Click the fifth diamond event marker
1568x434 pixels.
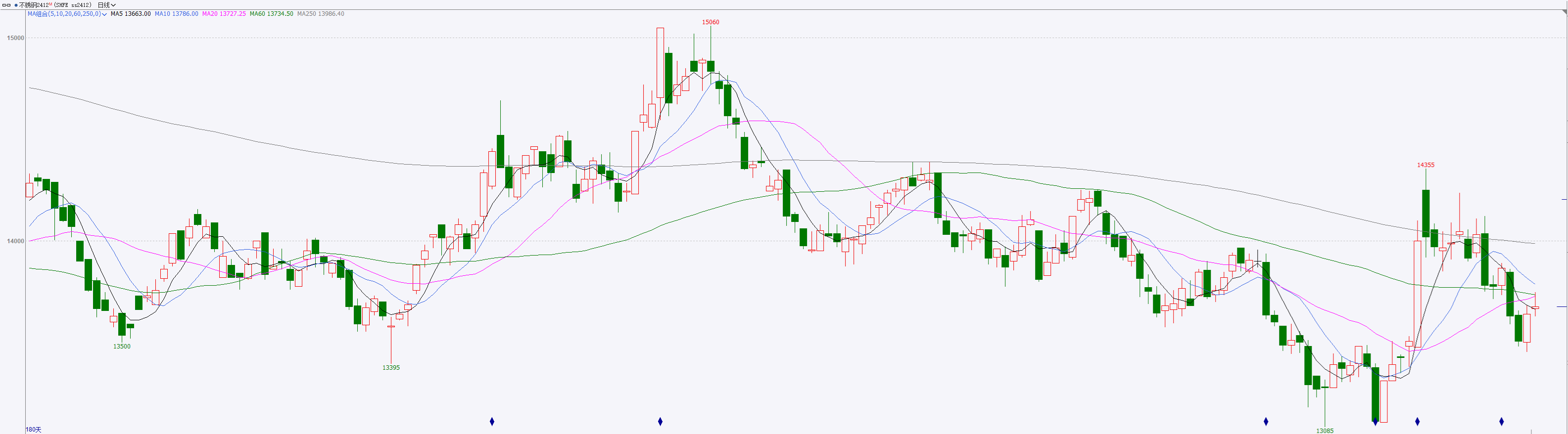[x=1418, y=421]
